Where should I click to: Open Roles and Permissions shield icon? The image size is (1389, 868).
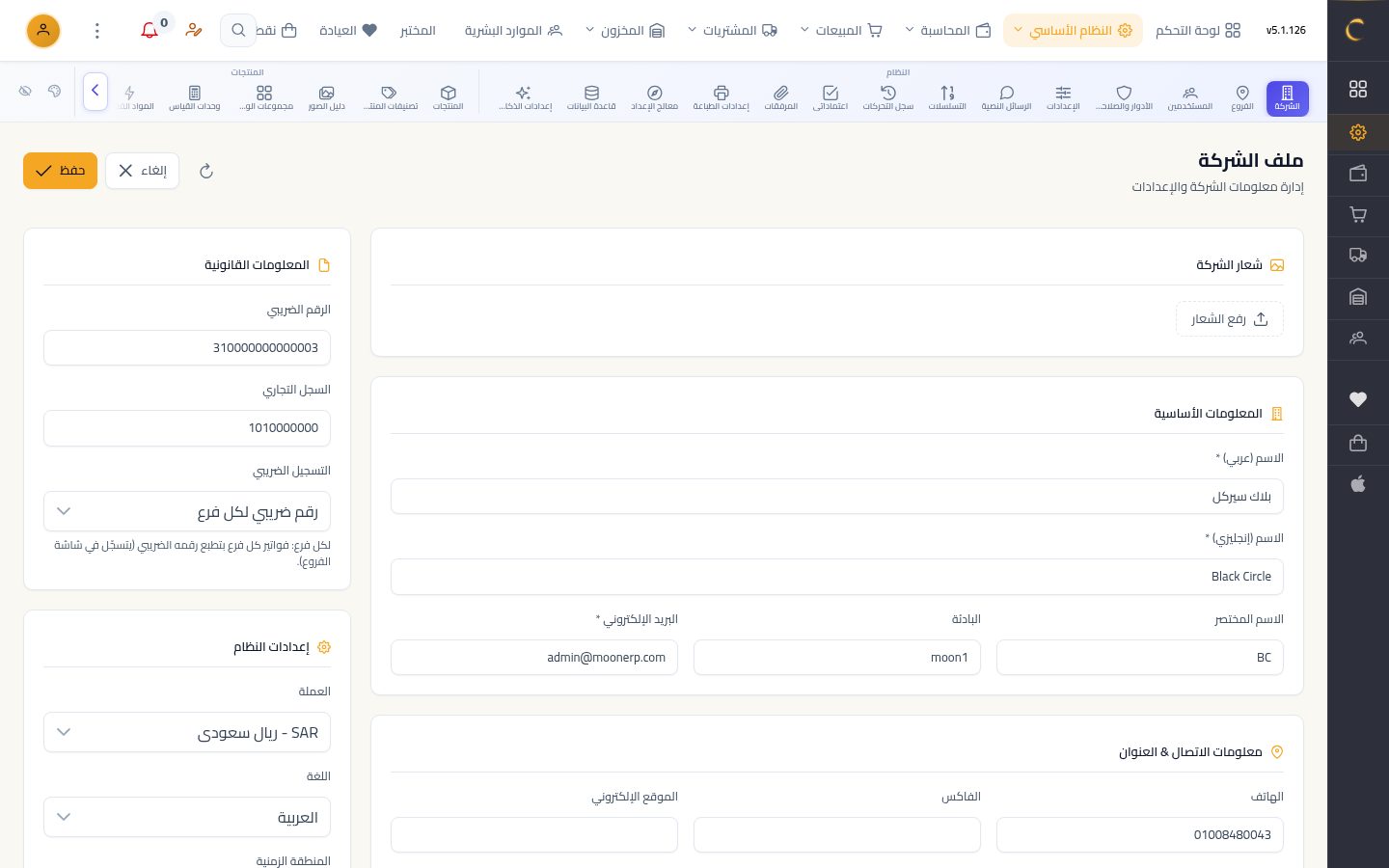(x=1124, y=97)
